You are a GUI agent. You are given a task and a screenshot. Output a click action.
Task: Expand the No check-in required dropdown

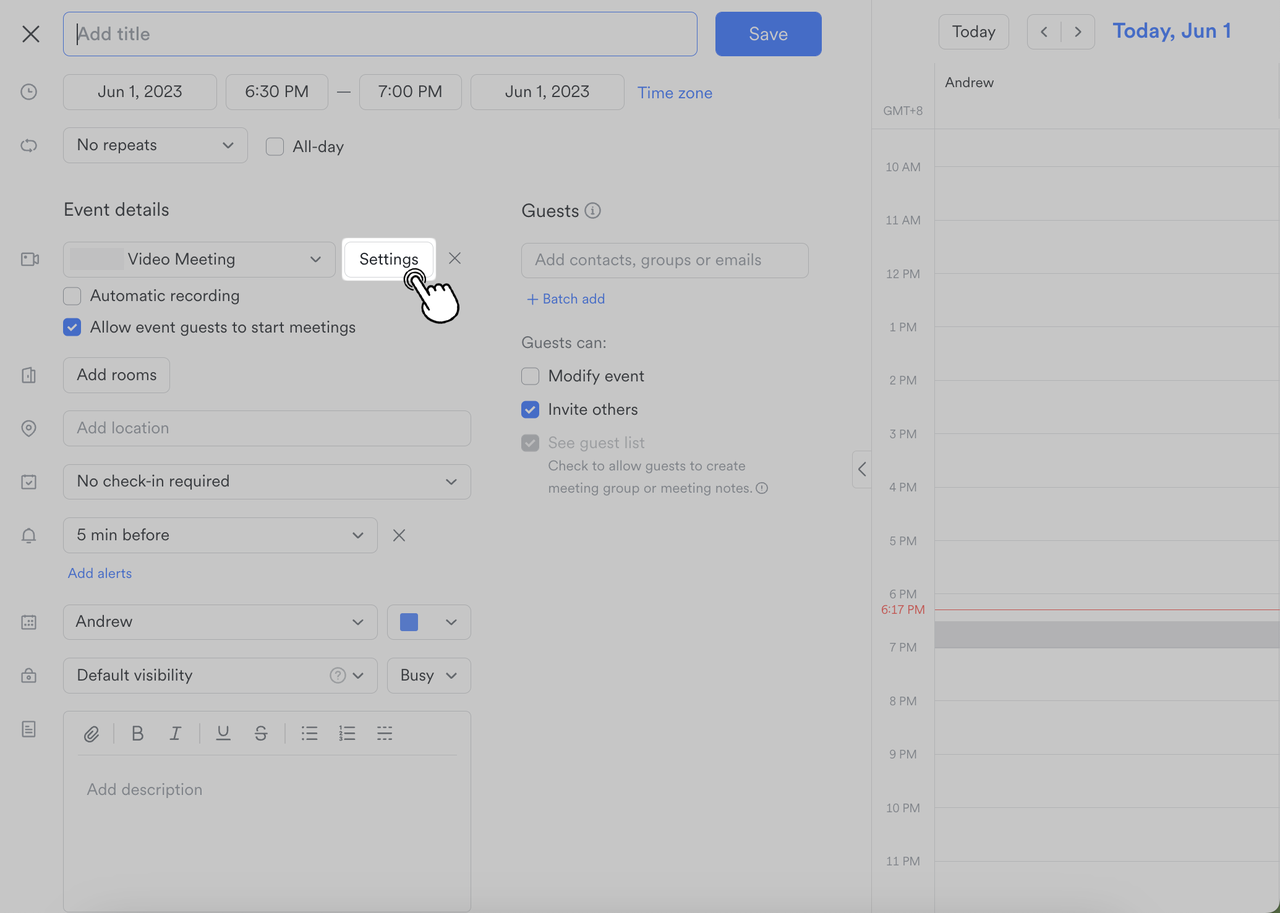click(x=267, y=482)
